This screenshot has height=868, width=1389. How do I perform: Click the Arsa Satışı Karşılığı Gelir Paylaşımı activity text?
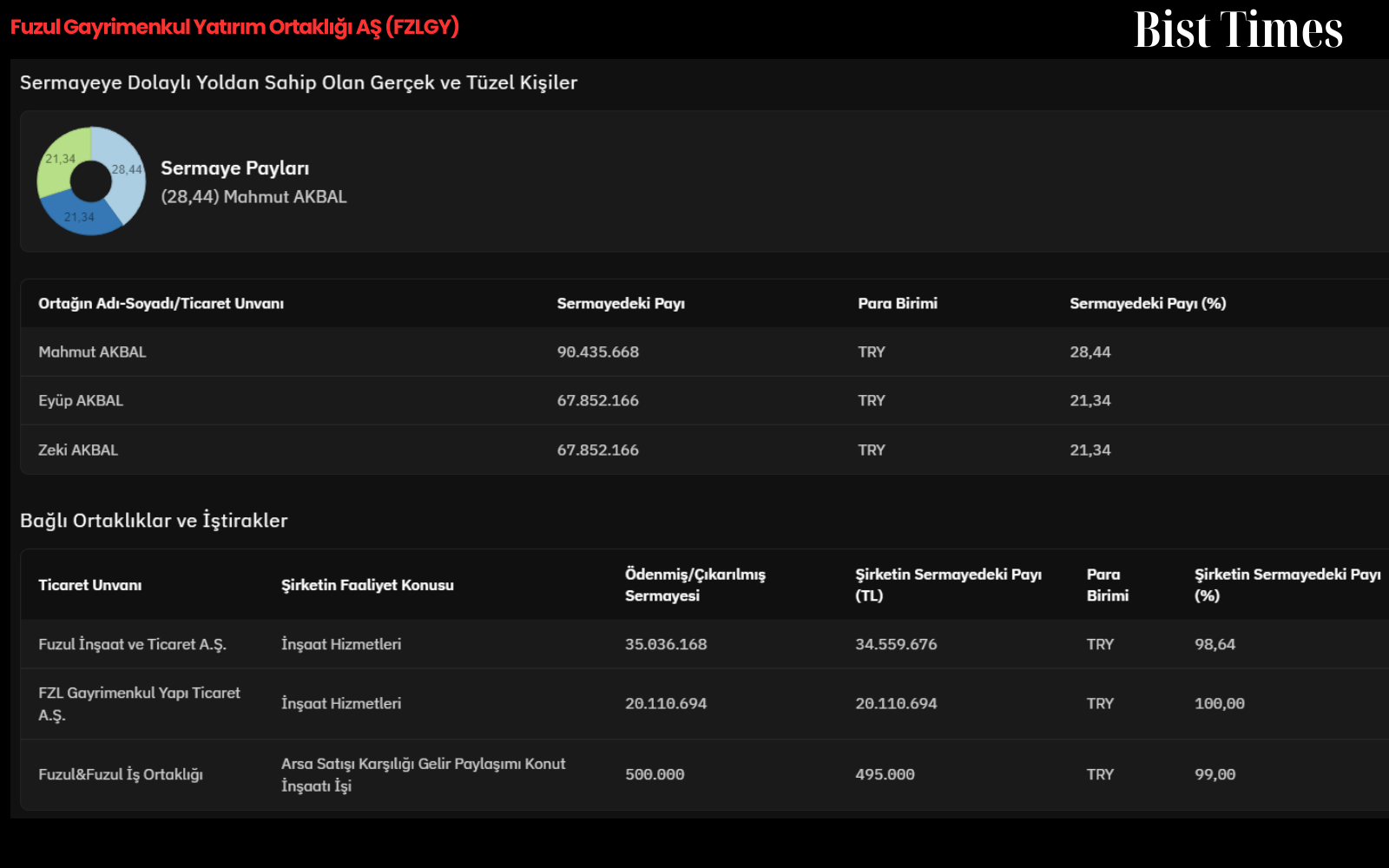point(423,775)
